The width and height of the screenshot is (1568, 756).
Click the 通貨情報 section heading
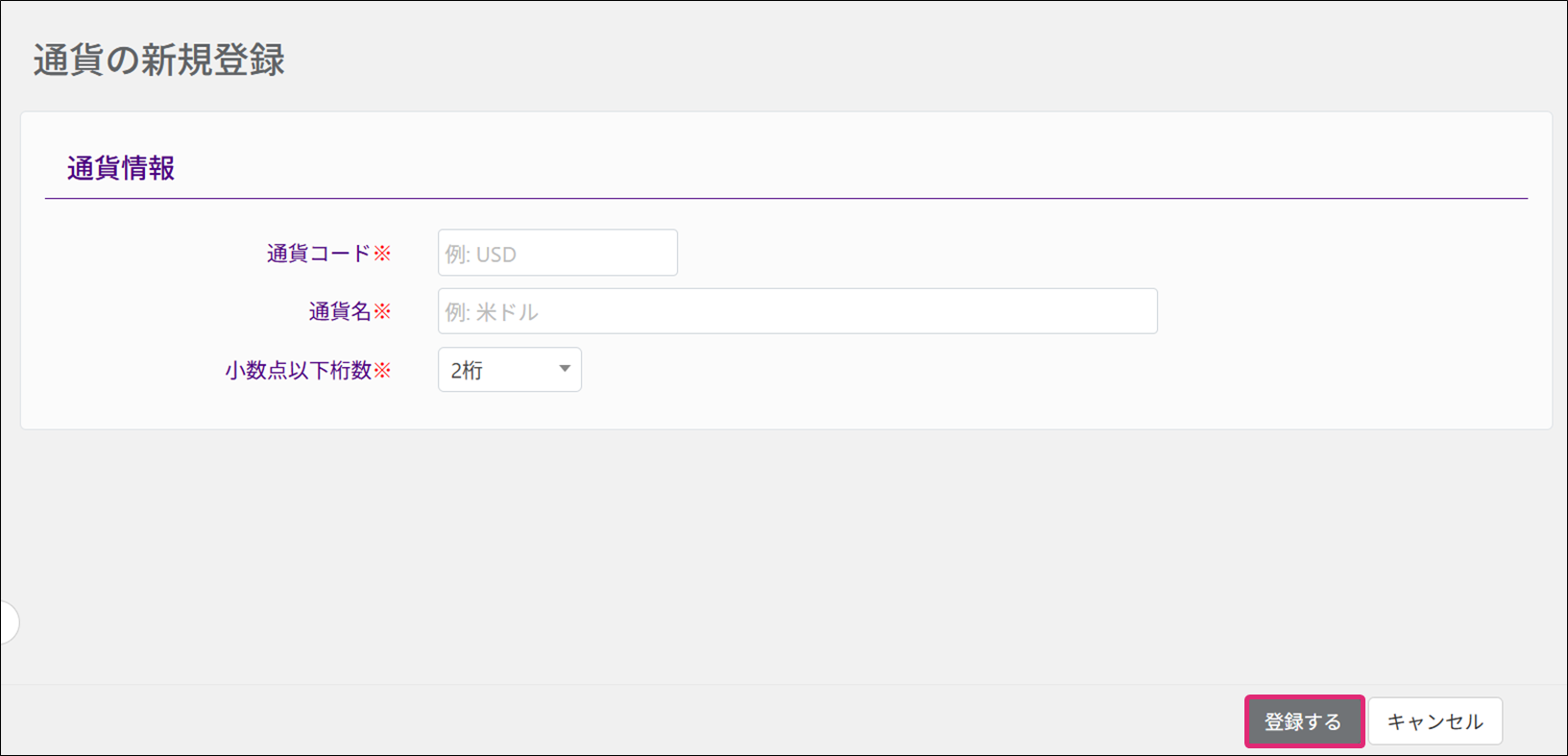[121, 168]
